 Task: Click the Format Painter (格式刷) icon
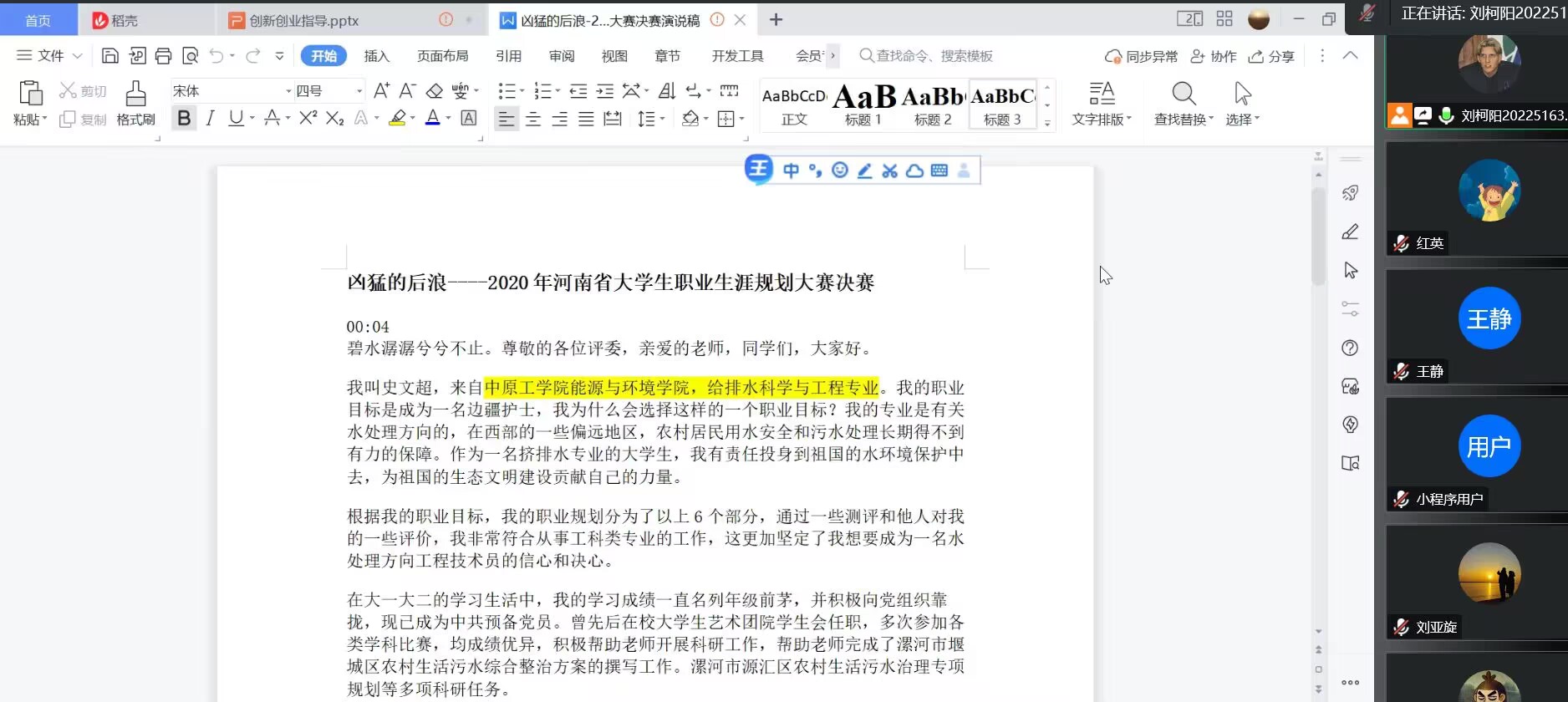click(x=135, y=103)
